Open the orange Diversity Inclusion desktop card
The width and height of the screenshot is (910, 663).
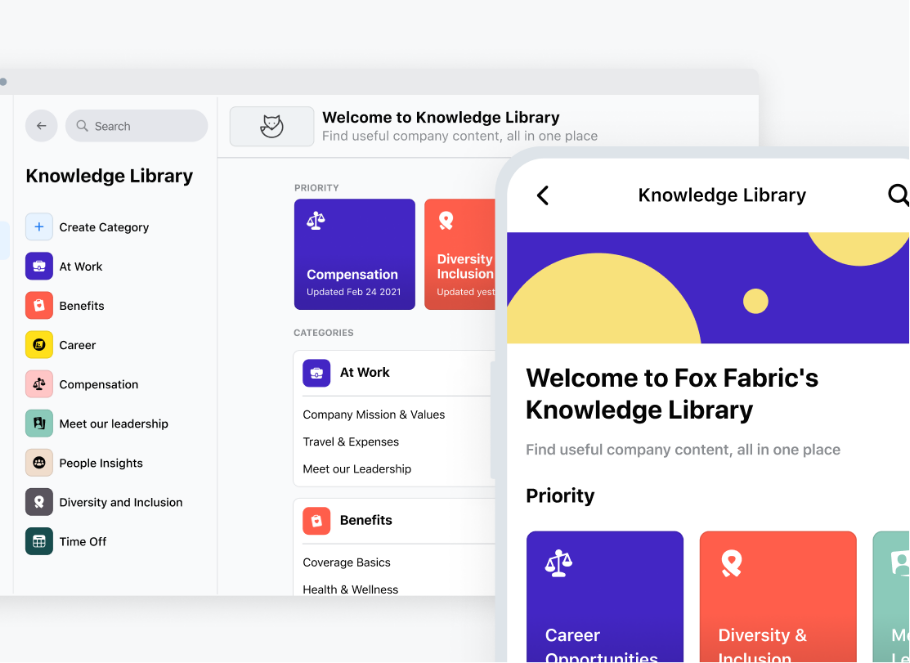pos(460,254)
